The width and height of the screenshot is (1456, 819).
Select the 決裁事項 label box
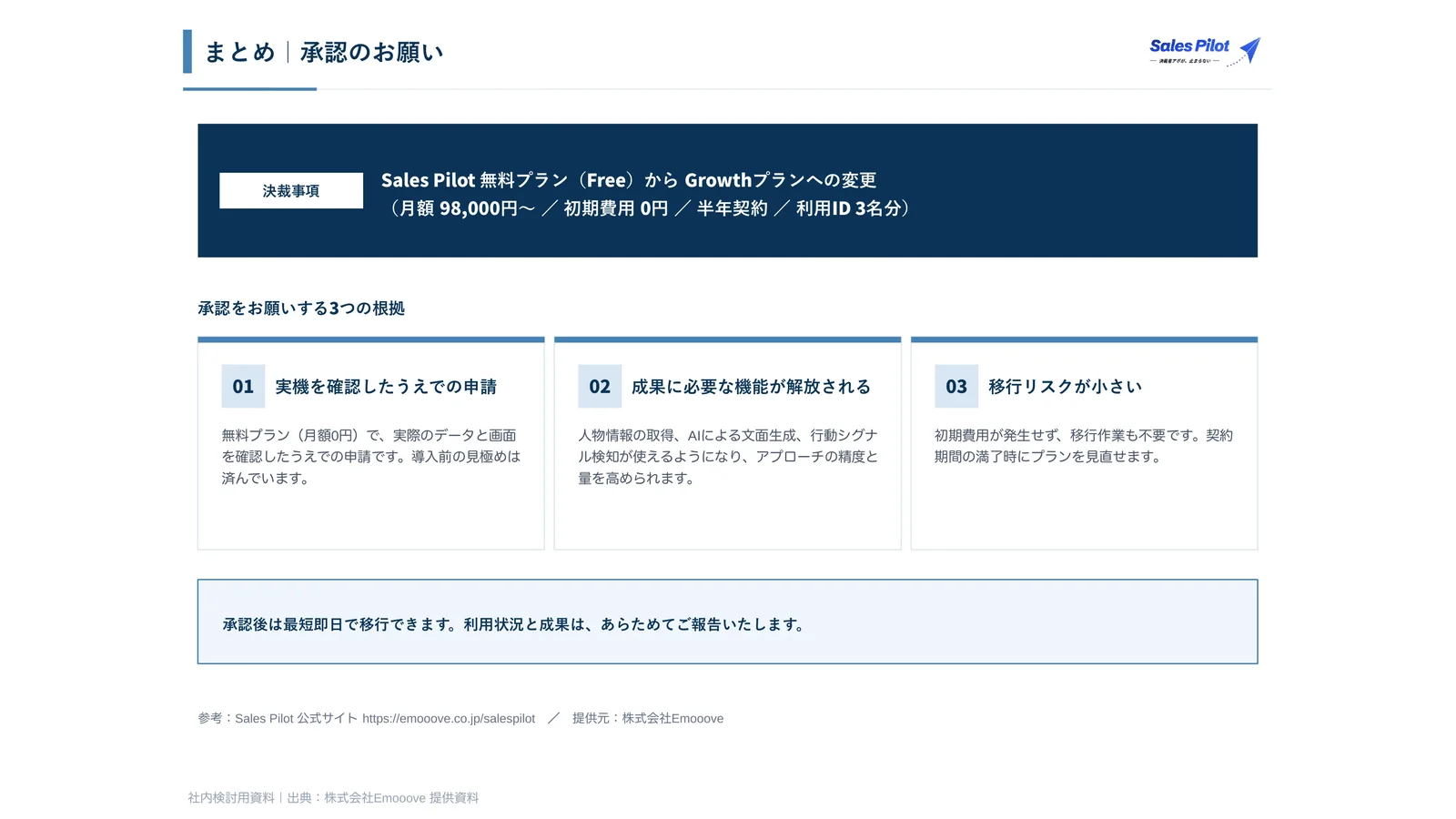(x=291, y=191)
